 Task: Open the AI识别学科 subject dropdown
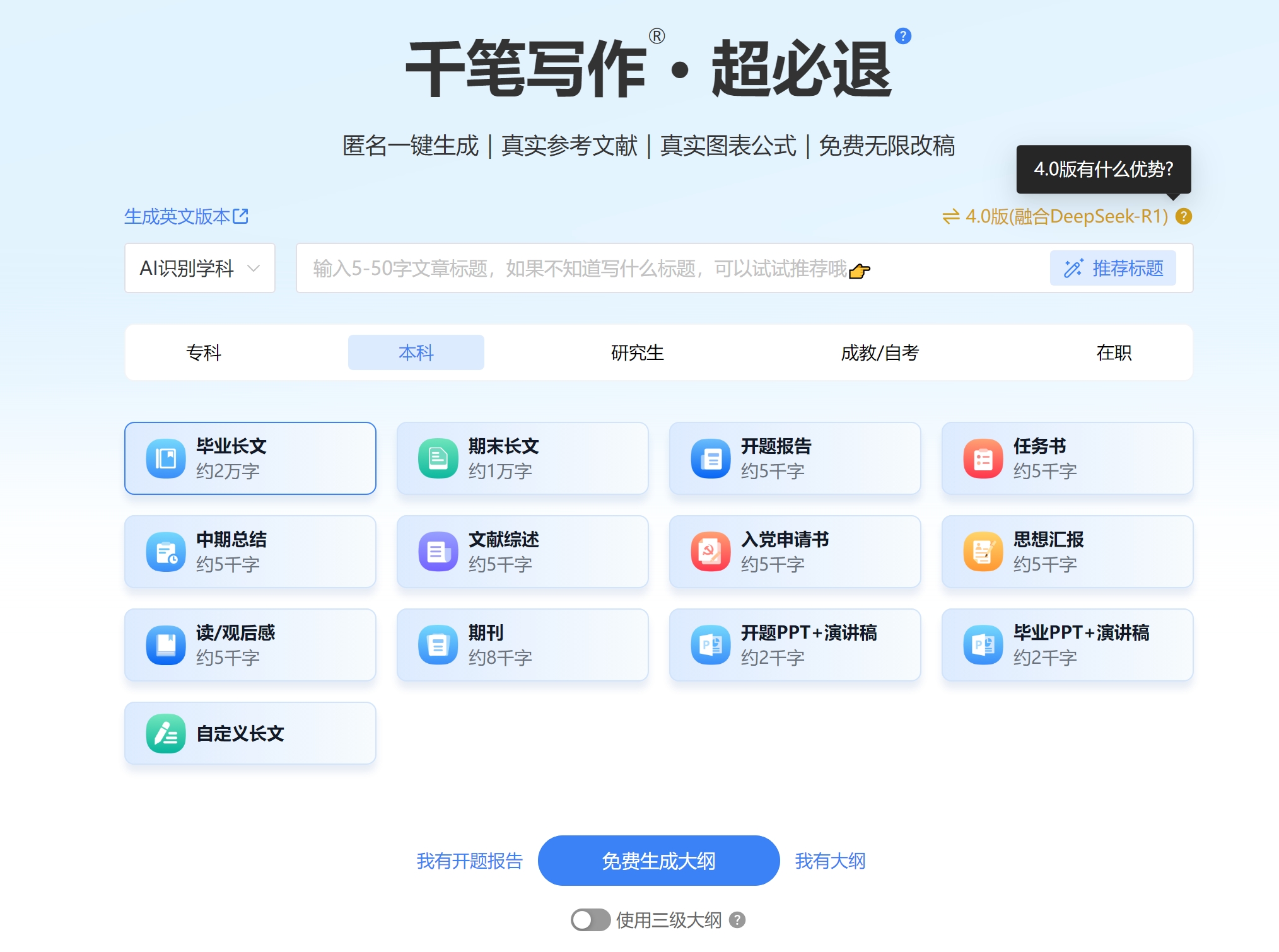click(199, 268)
